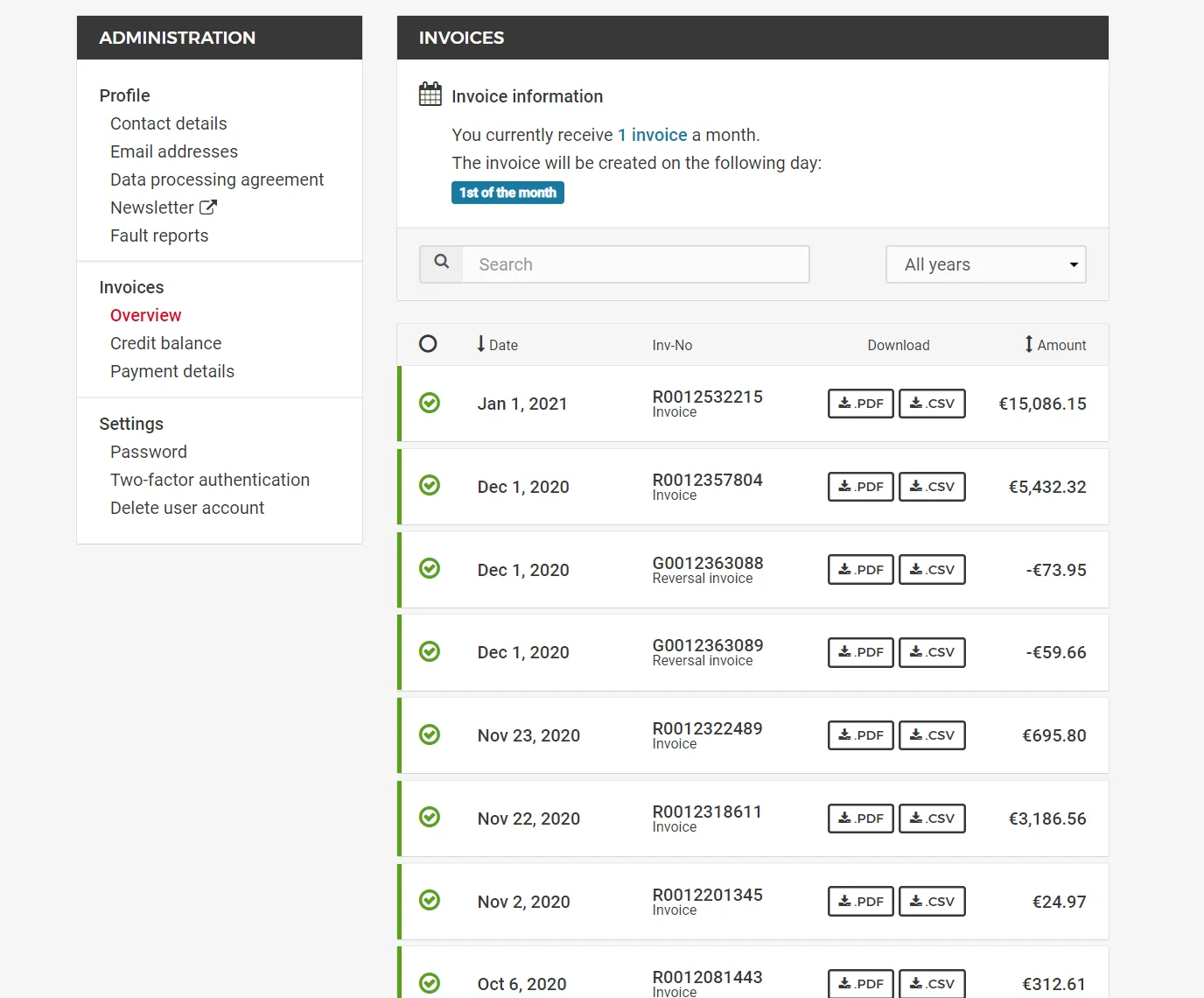Viewport: 1204px width, 998px height.
Task: Toggle selection of Nov 22, 2020 invoice
Action: point(430,817)
